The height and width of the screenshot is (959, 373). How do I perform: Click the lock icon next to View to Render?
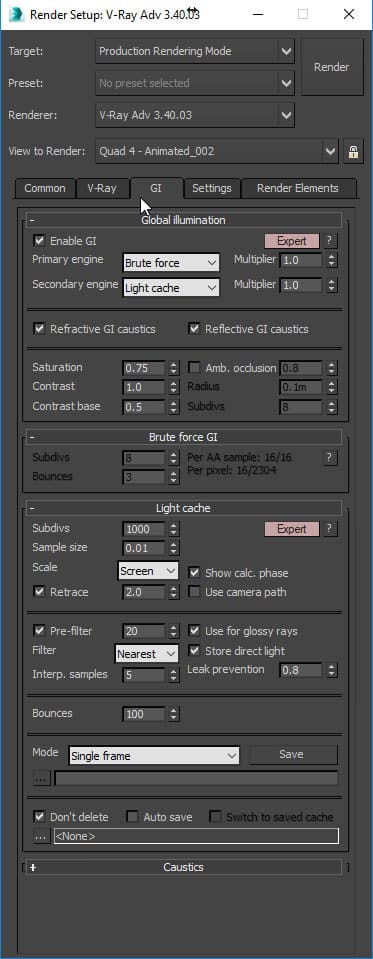(x=352, y=152)
